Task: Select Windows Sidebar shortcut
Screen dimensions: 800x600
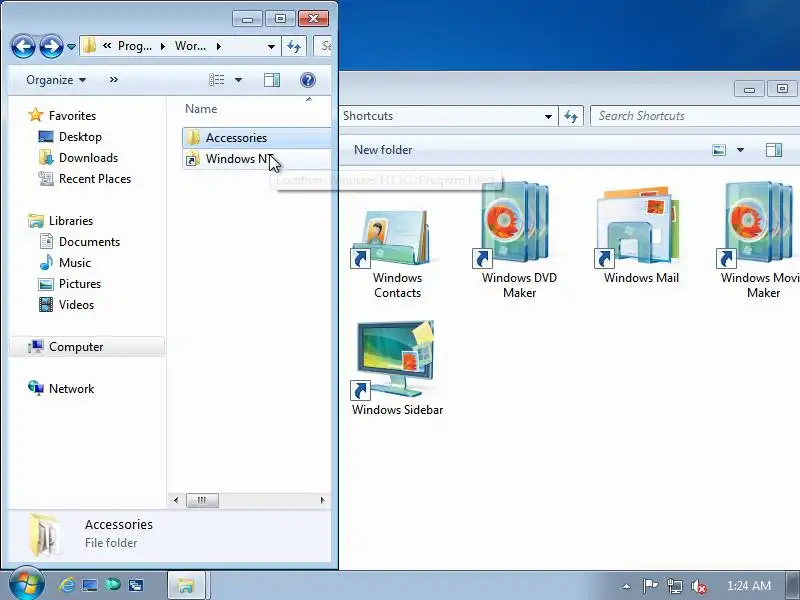Action: tap(397, 368)
